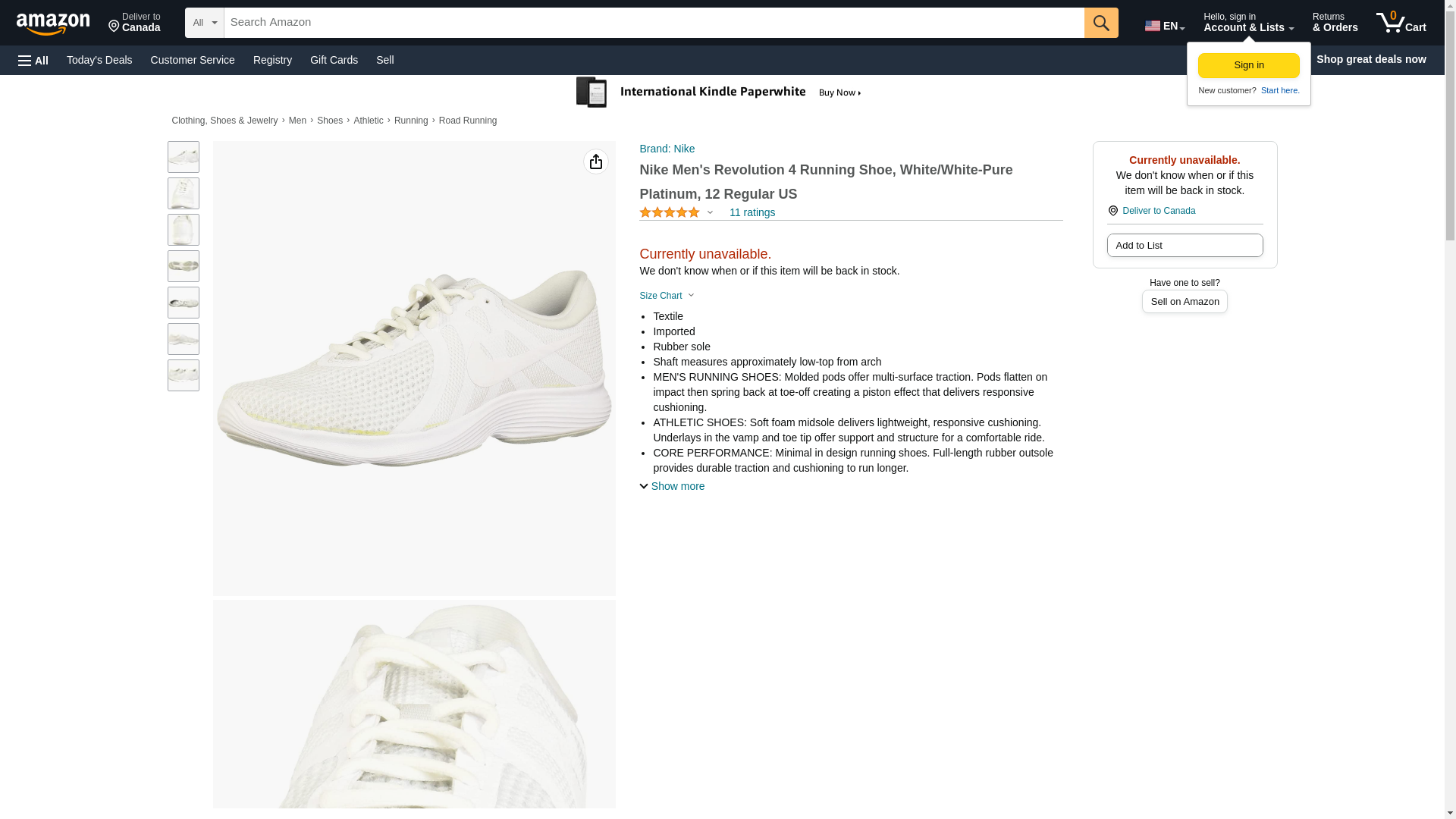Click the share icon on product image
Screen dimensions: 1456x819
click(x=595, y=162)
